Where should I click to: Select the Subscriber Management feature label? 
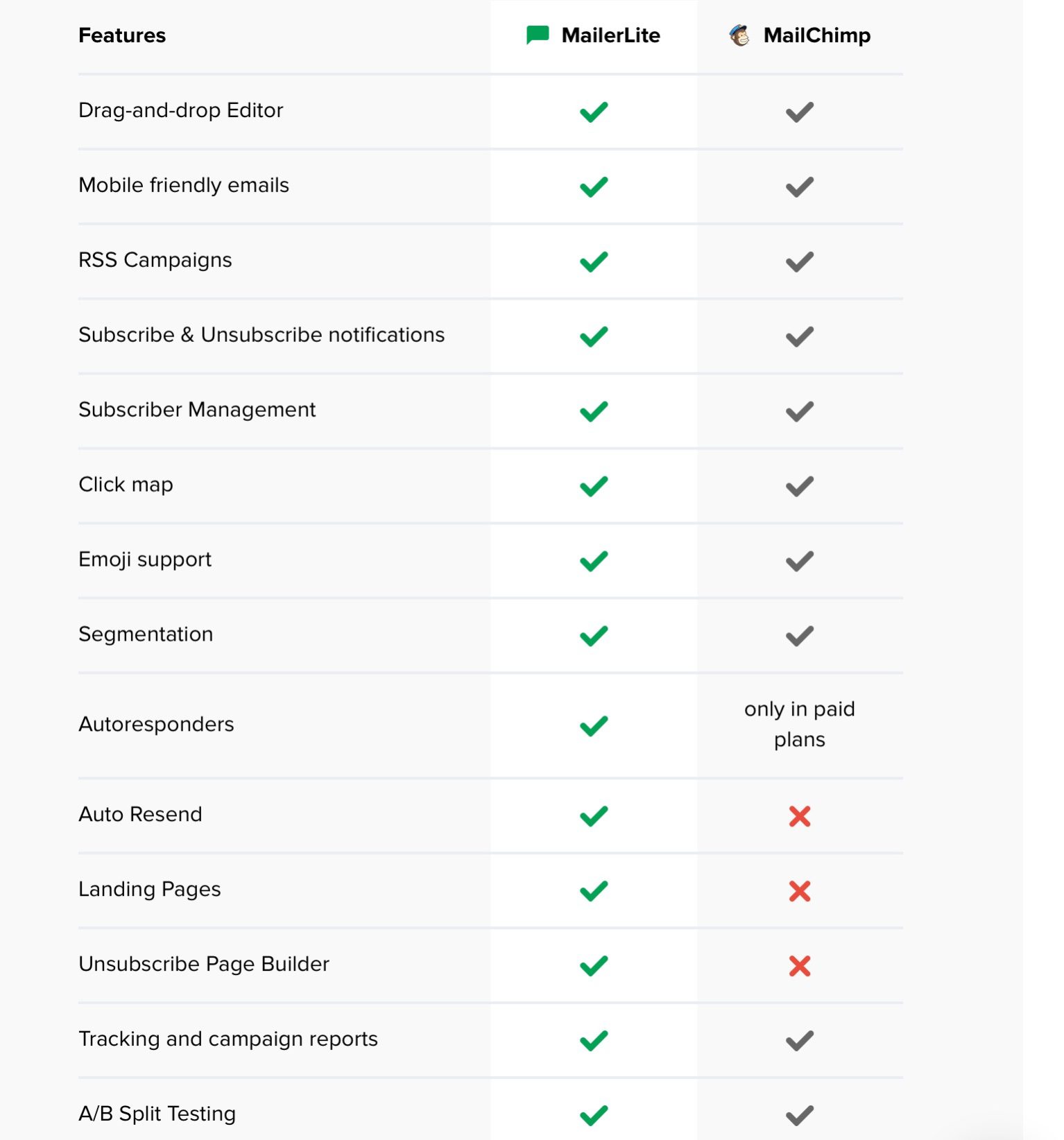tap(197, 410)
